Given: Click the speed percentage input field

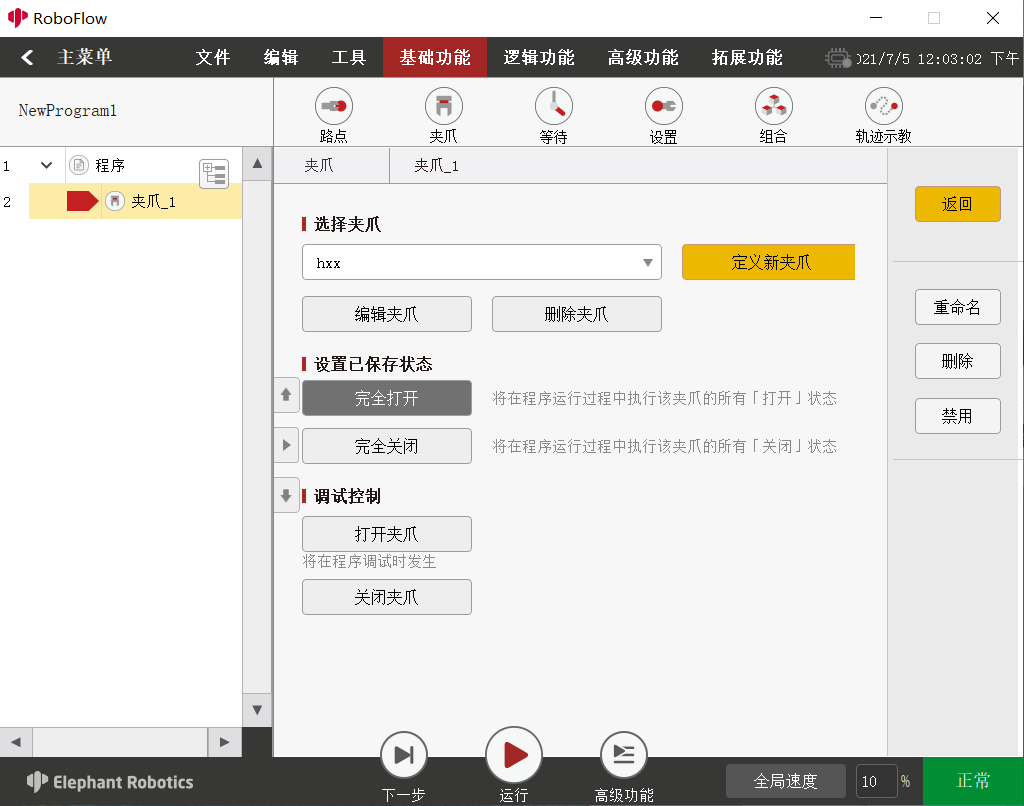Looking at the screenshot, I should 876,781.
